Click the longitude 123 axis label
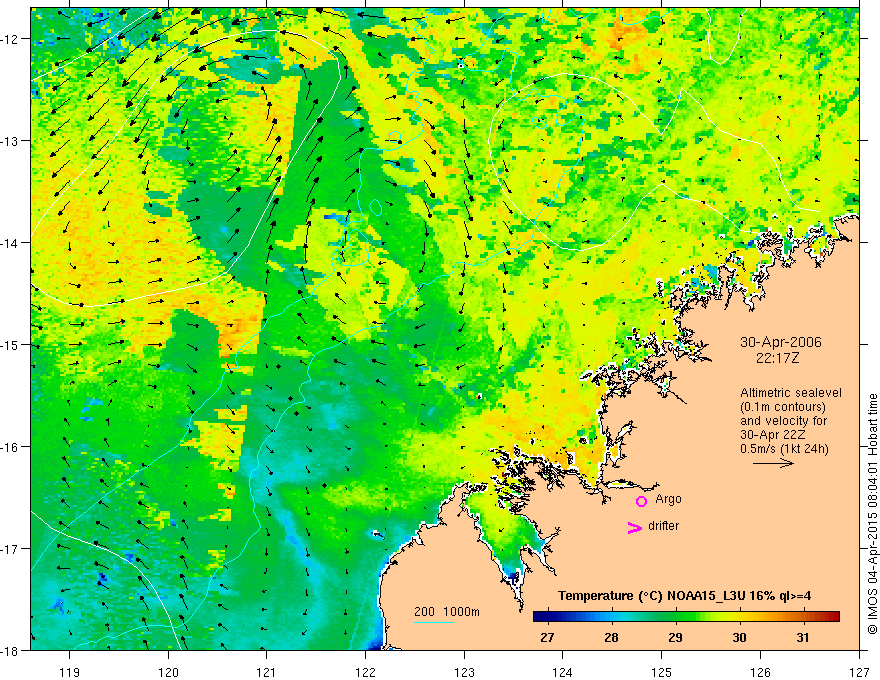Image resolution: width=880 pixels, height=680 pixels. [x=464, y=672]
